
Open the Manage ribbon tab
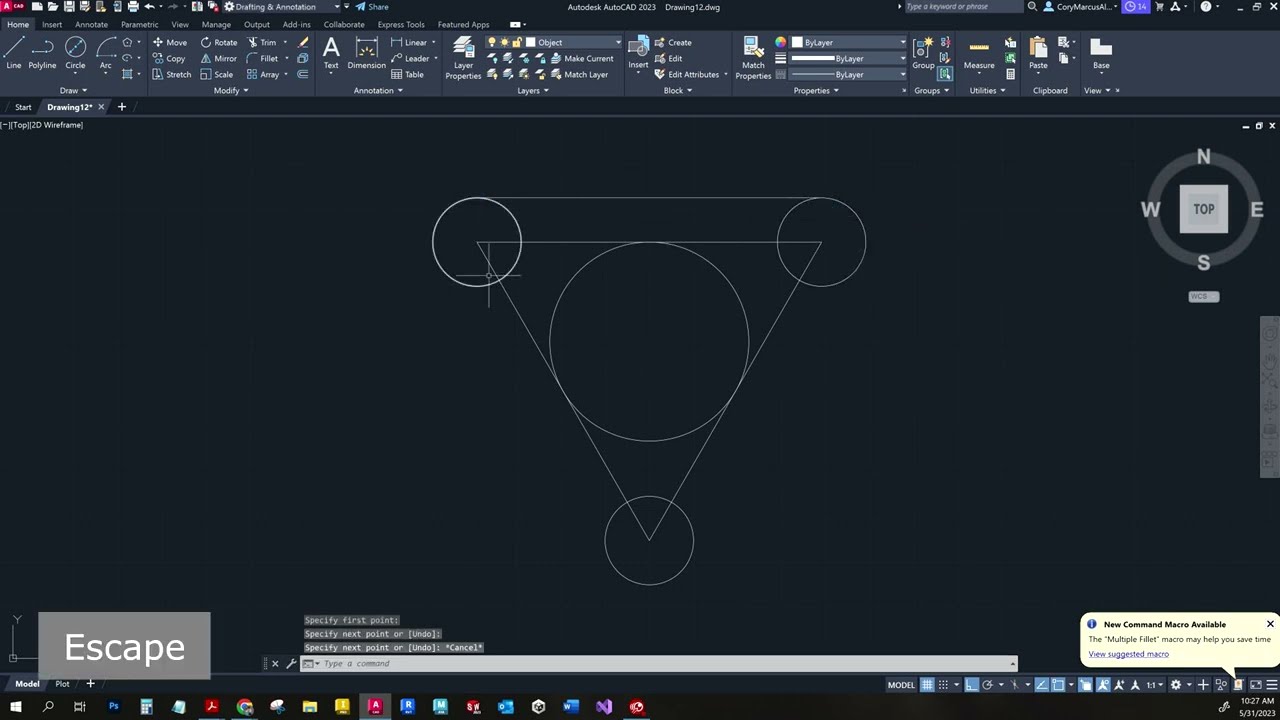pyautogui.click(x=216, y=24)
